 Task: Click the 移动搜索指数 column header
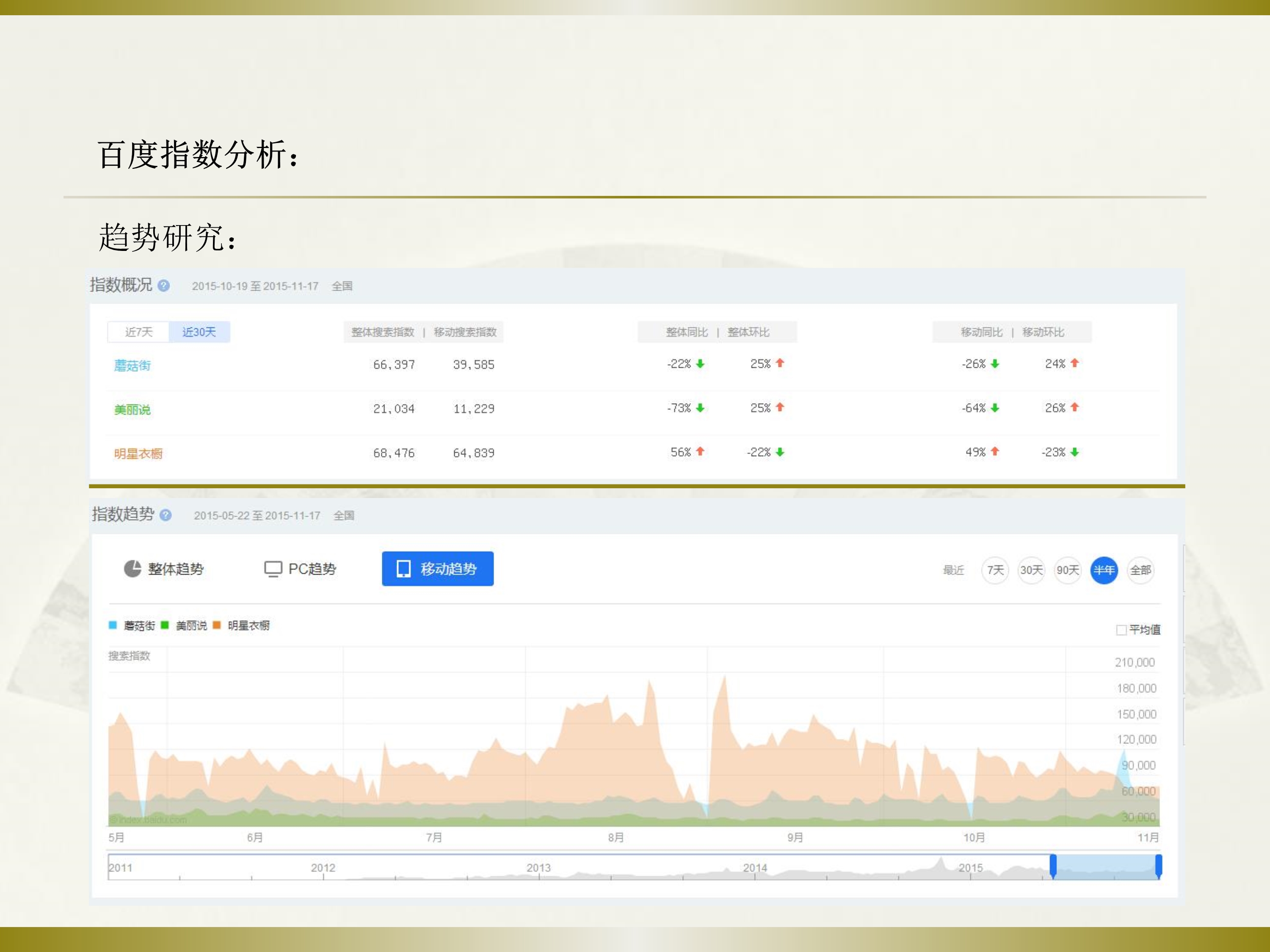click(x=464, y=332)
